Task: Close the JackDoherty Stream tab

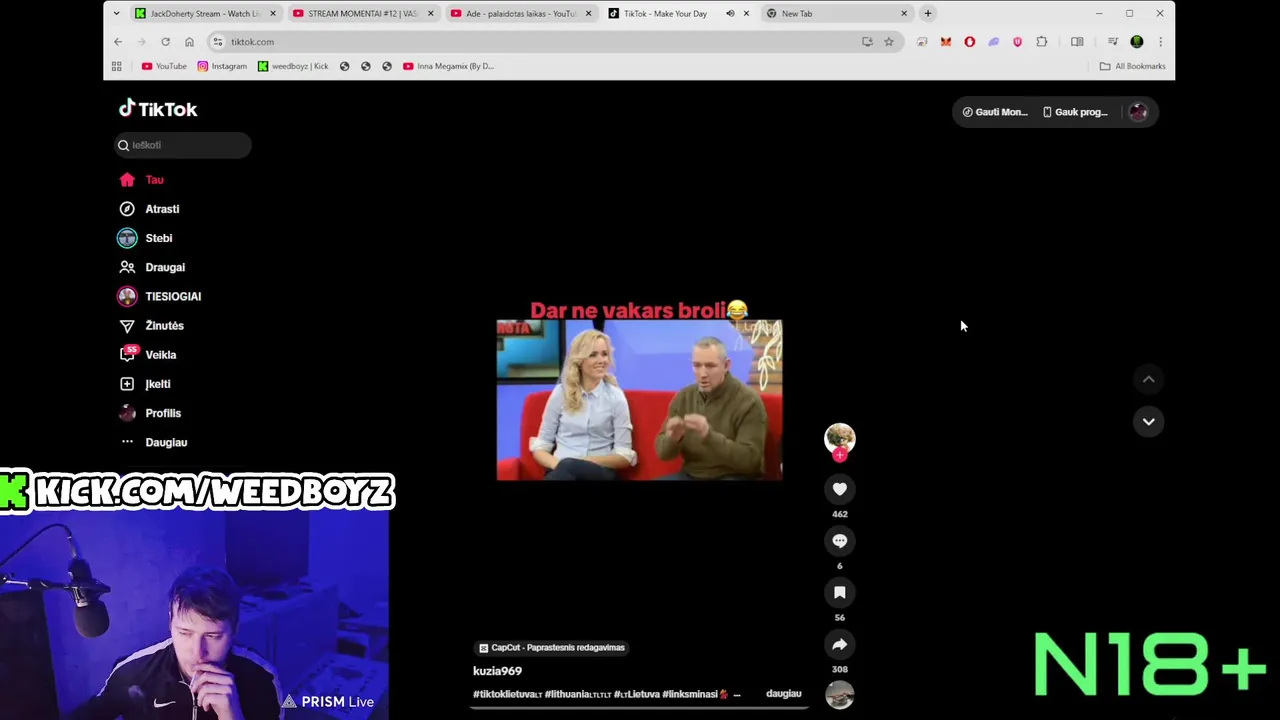Action: [273, 14]
